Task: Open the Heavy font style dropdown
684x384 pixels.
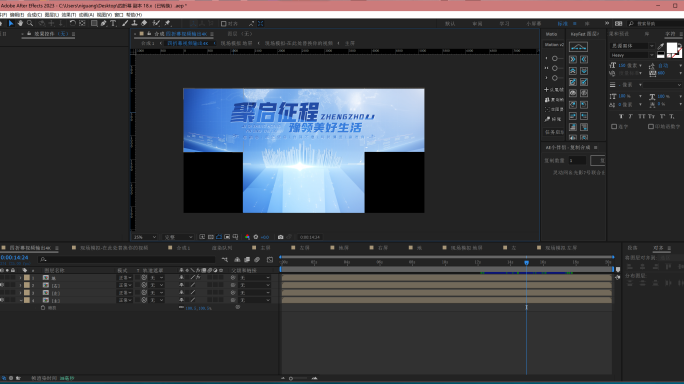Action: tap(632, 55)
